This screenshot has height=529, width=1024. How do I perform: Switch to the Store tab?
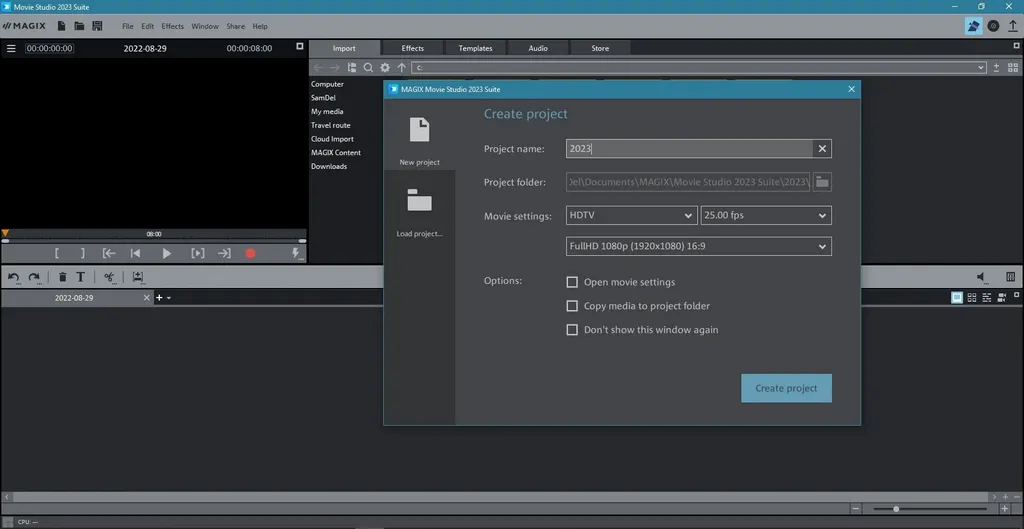point(600,48)
